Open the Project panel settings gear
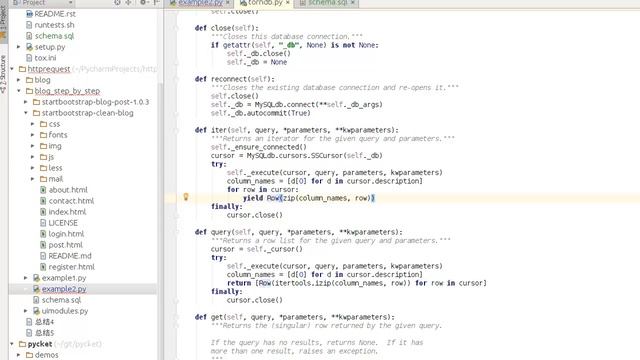640x360 pixels. pyautogui.click(x=143, y=2)
